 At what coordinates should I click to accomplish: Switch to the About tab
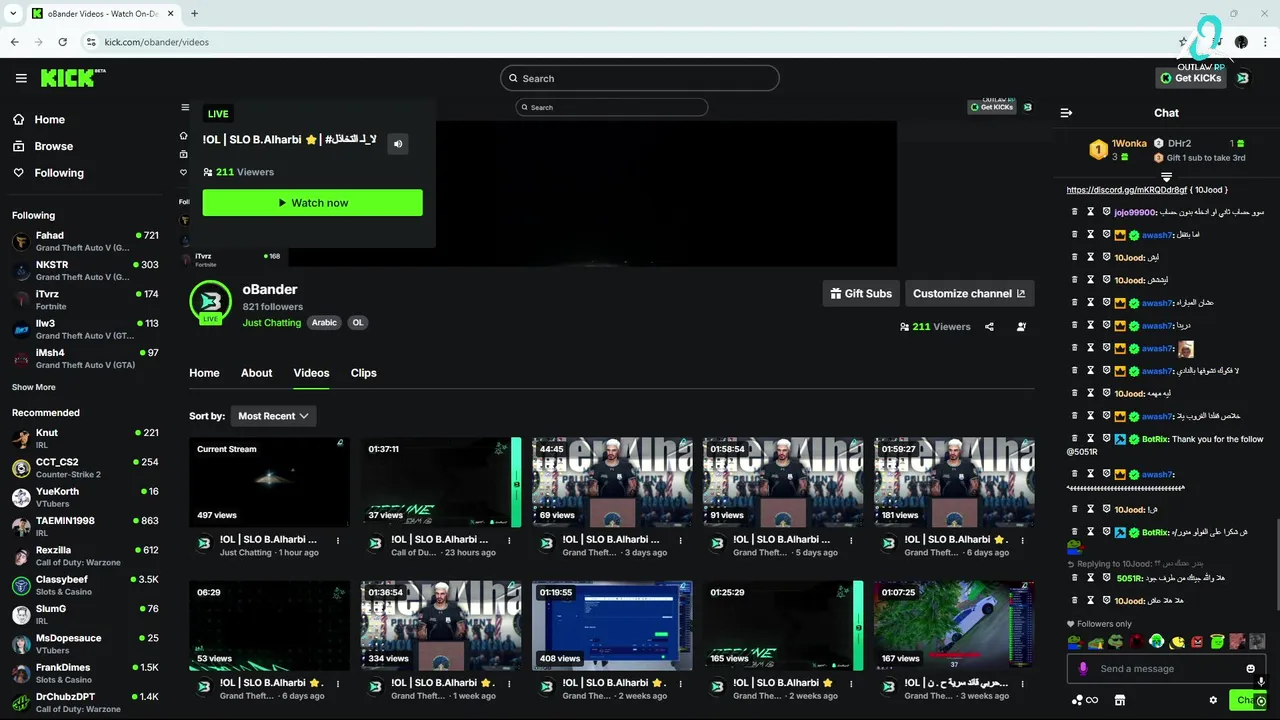tap(256, 373)
